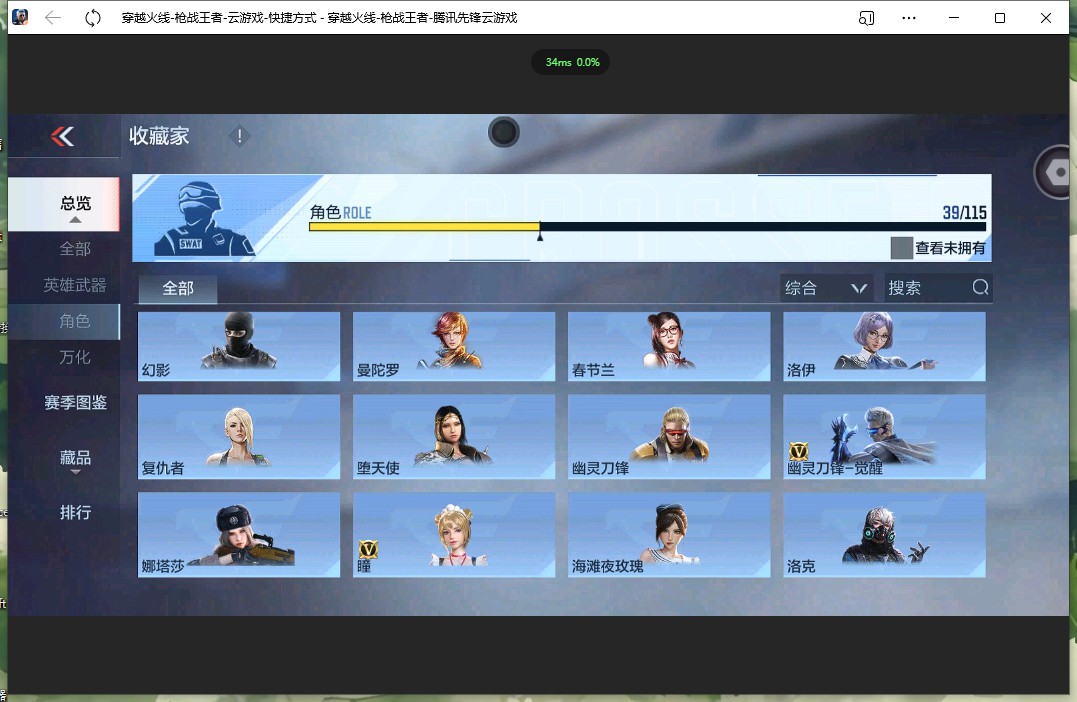Open the 幻影 character card
The height and width of the screenshot is (702, 1077).
[x=239, y=346]
